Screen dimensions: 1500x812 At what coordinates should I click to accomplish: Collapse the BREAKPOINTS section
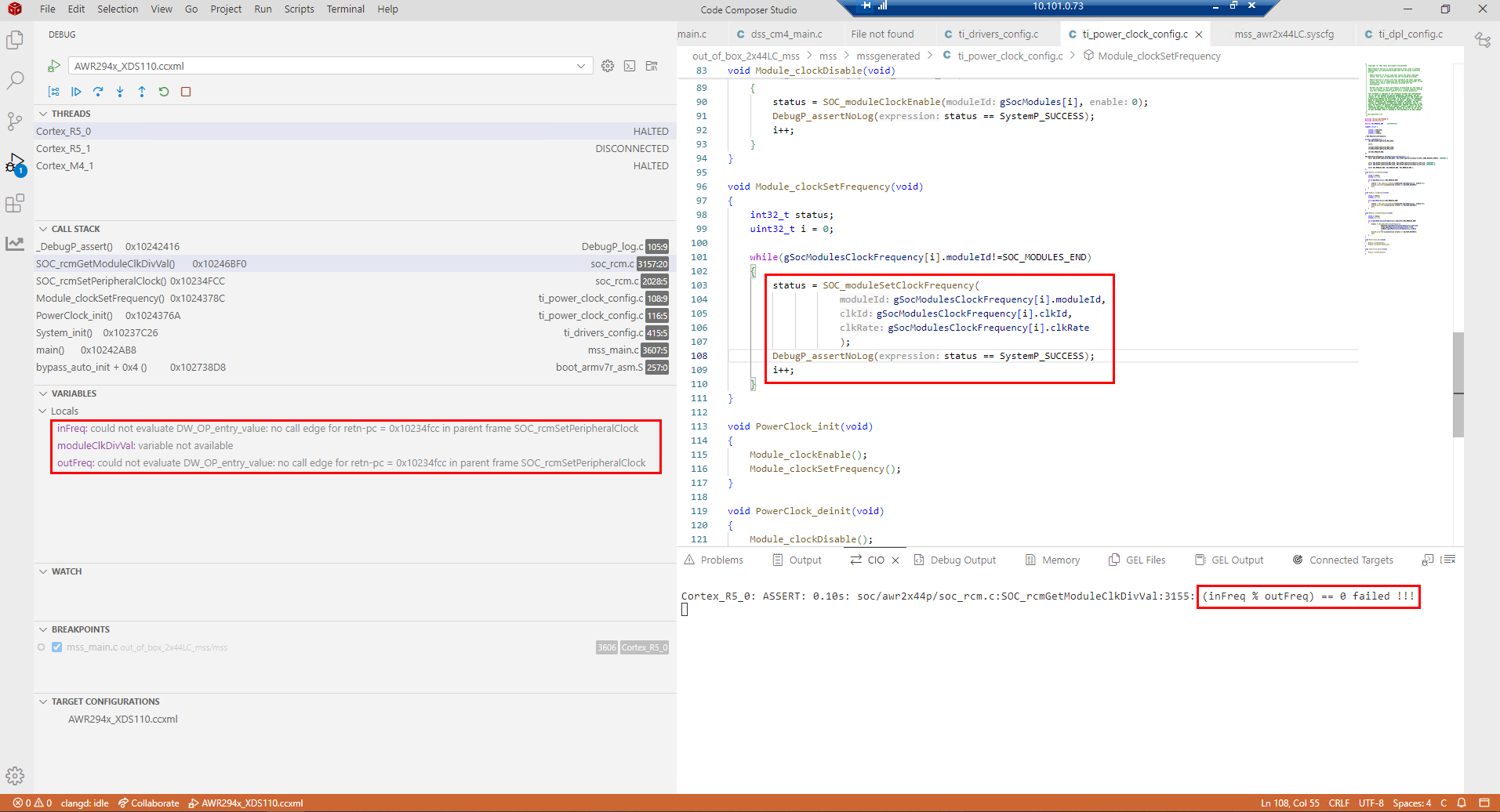[x=43, y=629]
